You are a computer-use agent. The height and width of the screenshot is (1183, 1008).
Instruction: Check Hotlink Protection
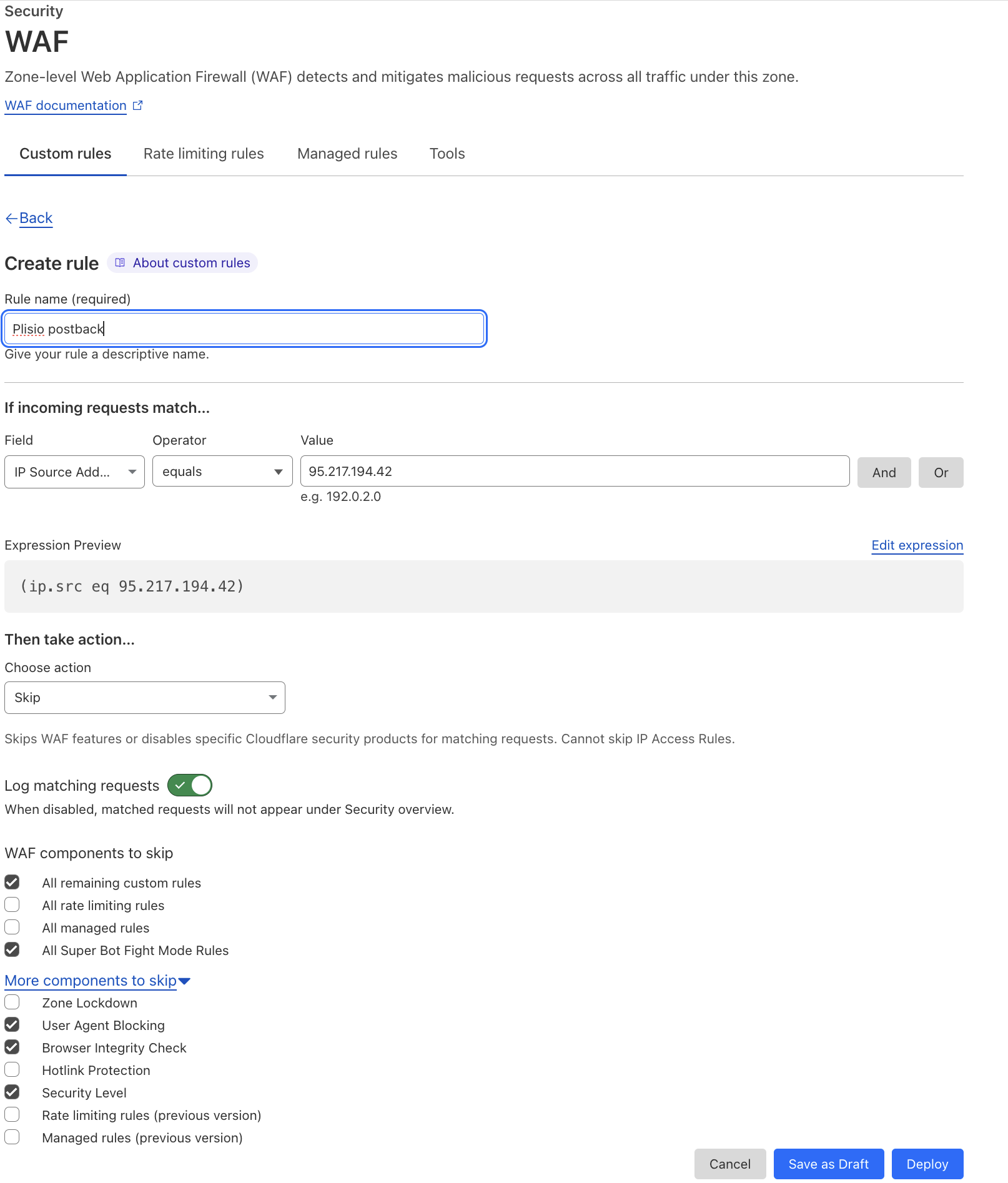(12, 1069)
